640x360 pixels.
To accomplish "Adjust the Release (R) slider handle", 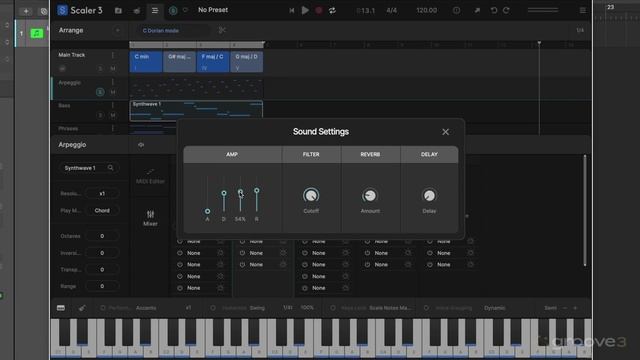I will tap(256, 191).
